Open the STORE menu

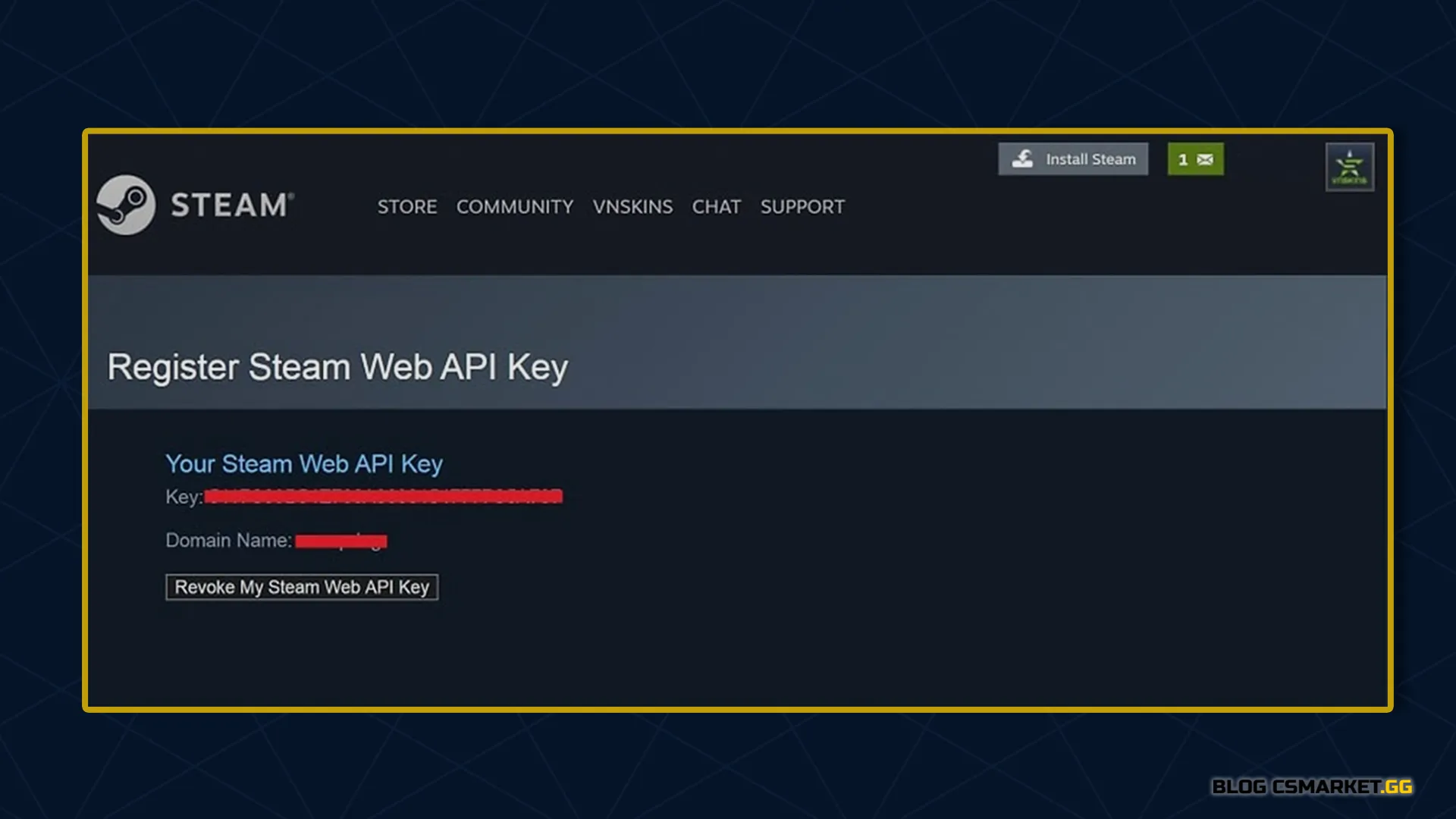(x=407, y=206)
